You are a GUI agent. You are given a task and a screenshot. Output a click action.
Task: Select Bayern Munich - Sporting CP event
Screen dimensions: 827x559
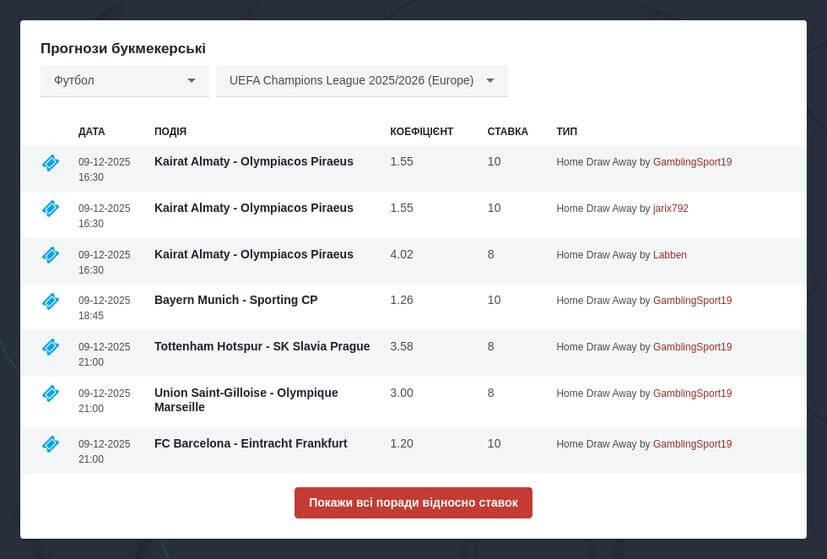point(236,300)
